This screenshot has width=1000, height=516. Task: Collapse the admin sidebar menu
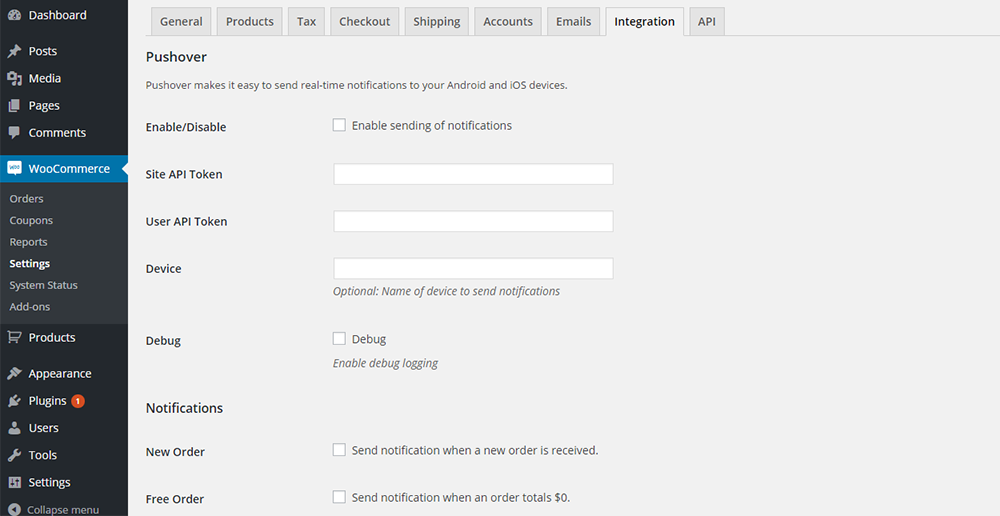coord(14,509)
